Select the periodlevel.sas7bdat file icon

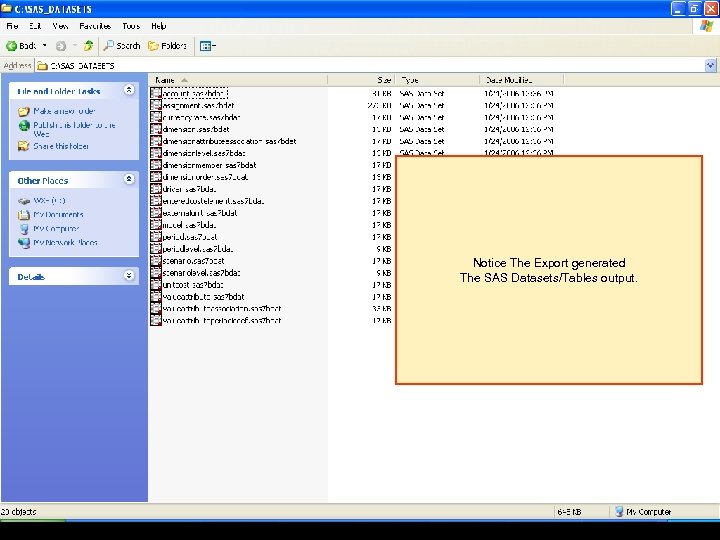coord(156,249)
